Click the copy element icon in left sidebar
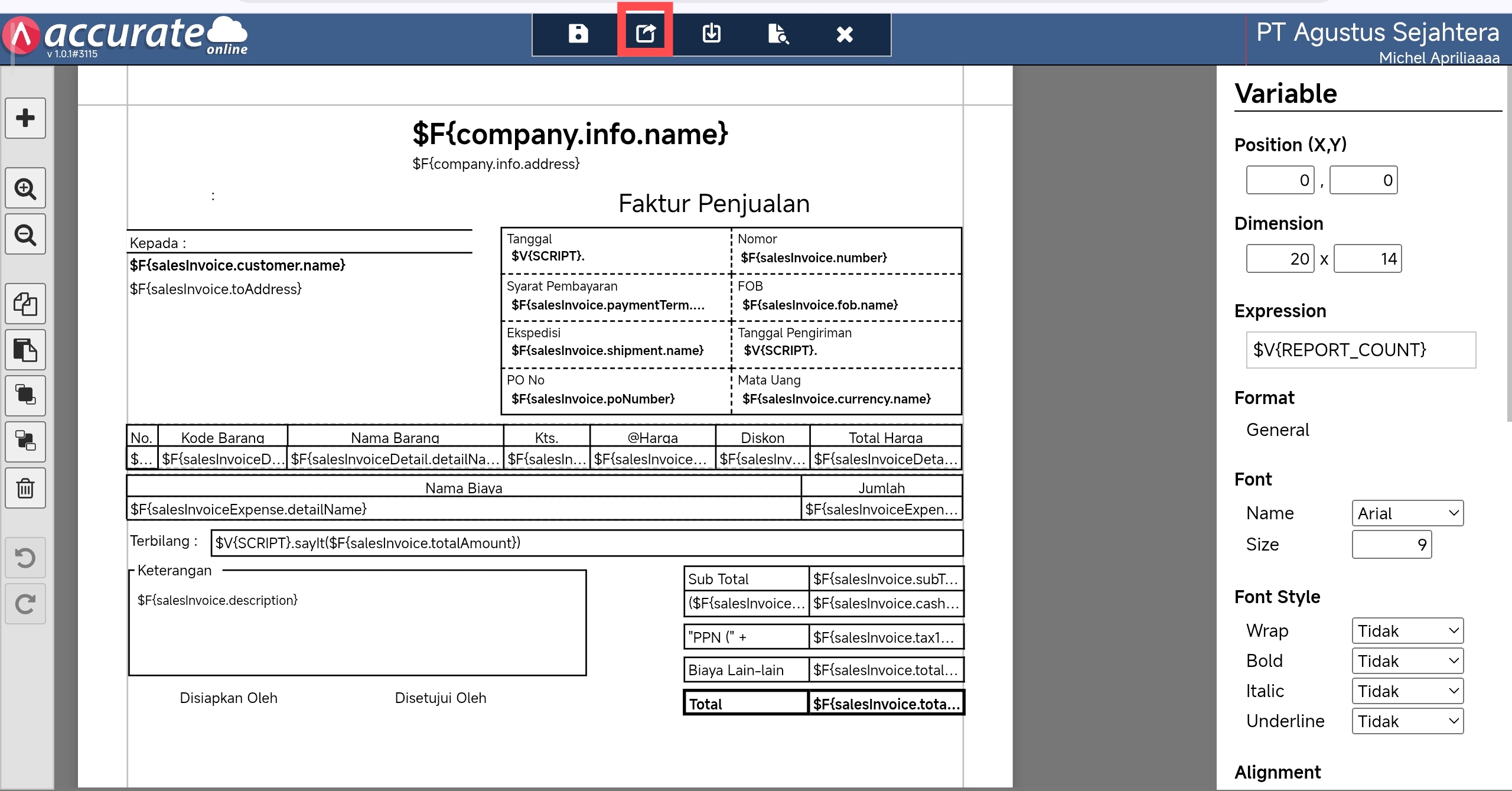The image size is (1512, 791). tap(25, 304)
